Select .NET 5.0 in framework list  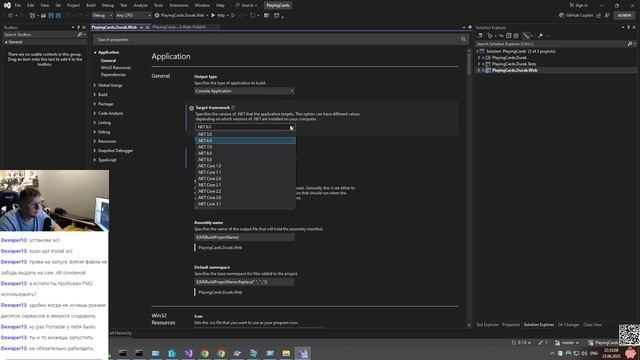tap(245, 134)
